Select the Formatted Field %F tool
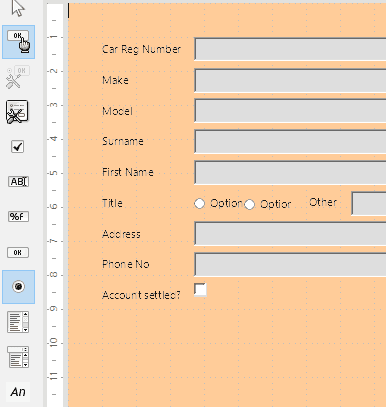The height and width of the screenshot is (407, 386). pyautogui.click(x=18, y=217)
